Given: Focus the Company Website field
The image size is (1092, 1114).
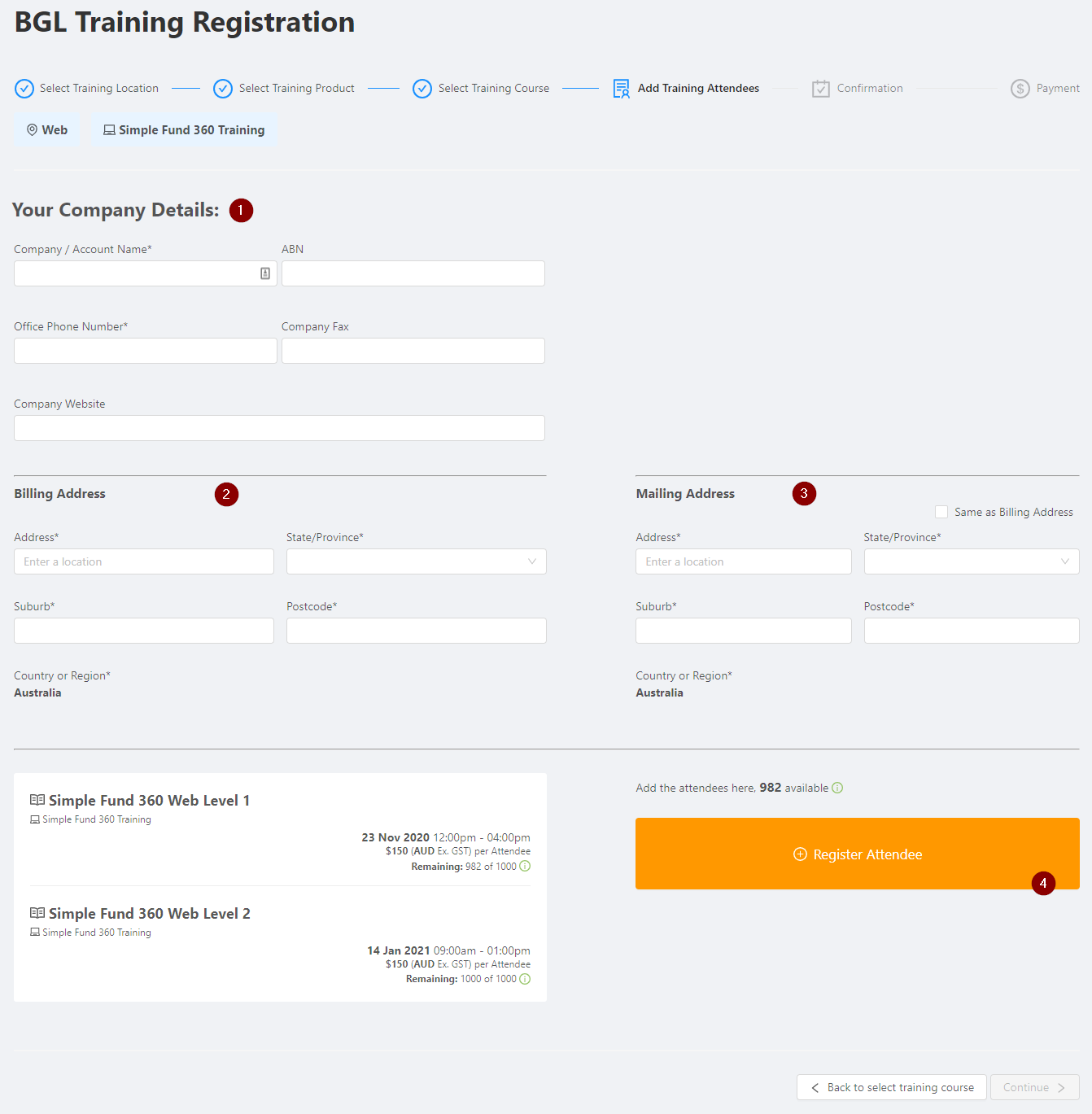Looking at the screenshot, I should (279, 428).
